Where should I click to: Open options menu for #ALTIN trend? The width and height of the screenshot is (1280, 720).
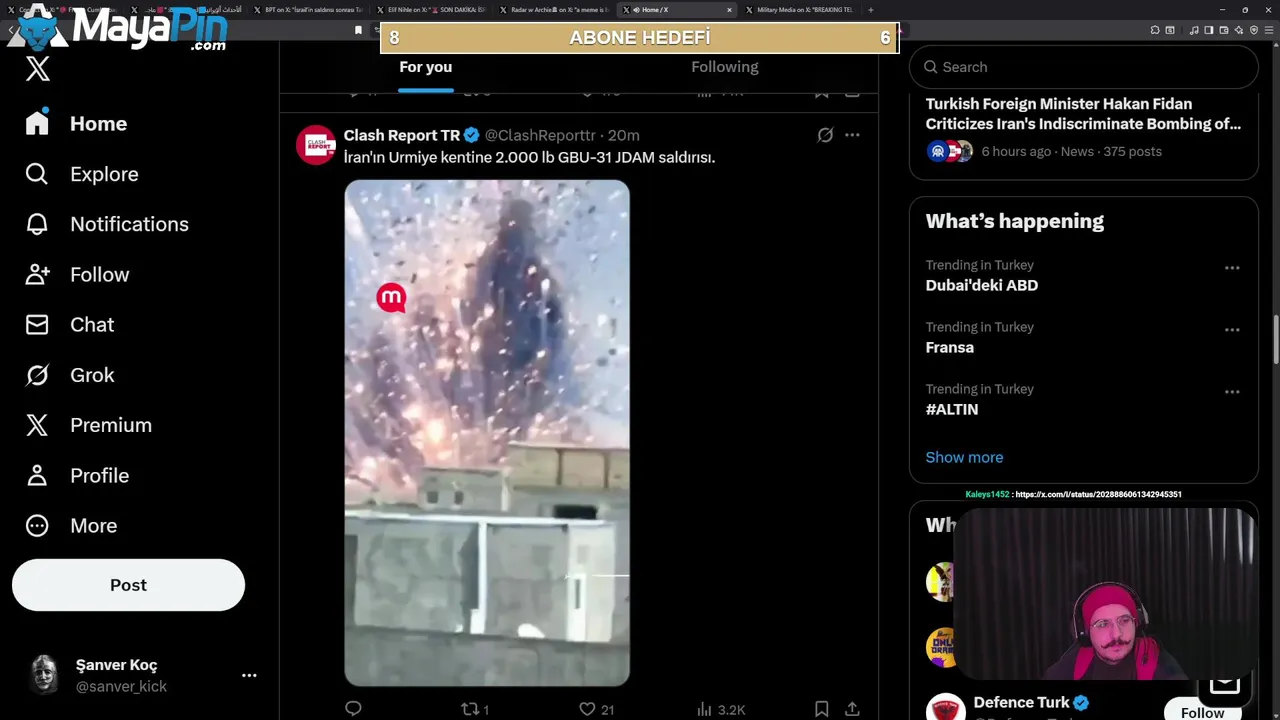tap(1232, 392)
